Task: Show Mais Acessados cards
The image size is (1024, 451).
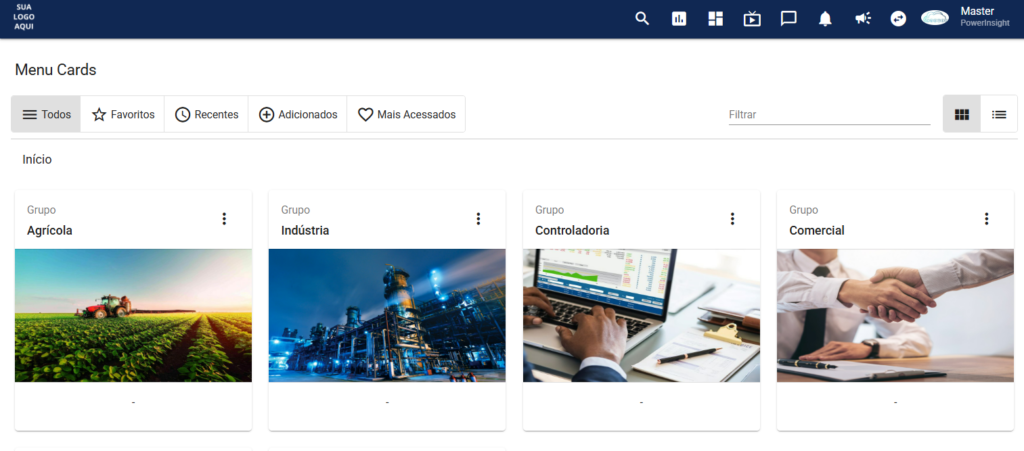Action: pyautogui.click(x=406, y=114)
